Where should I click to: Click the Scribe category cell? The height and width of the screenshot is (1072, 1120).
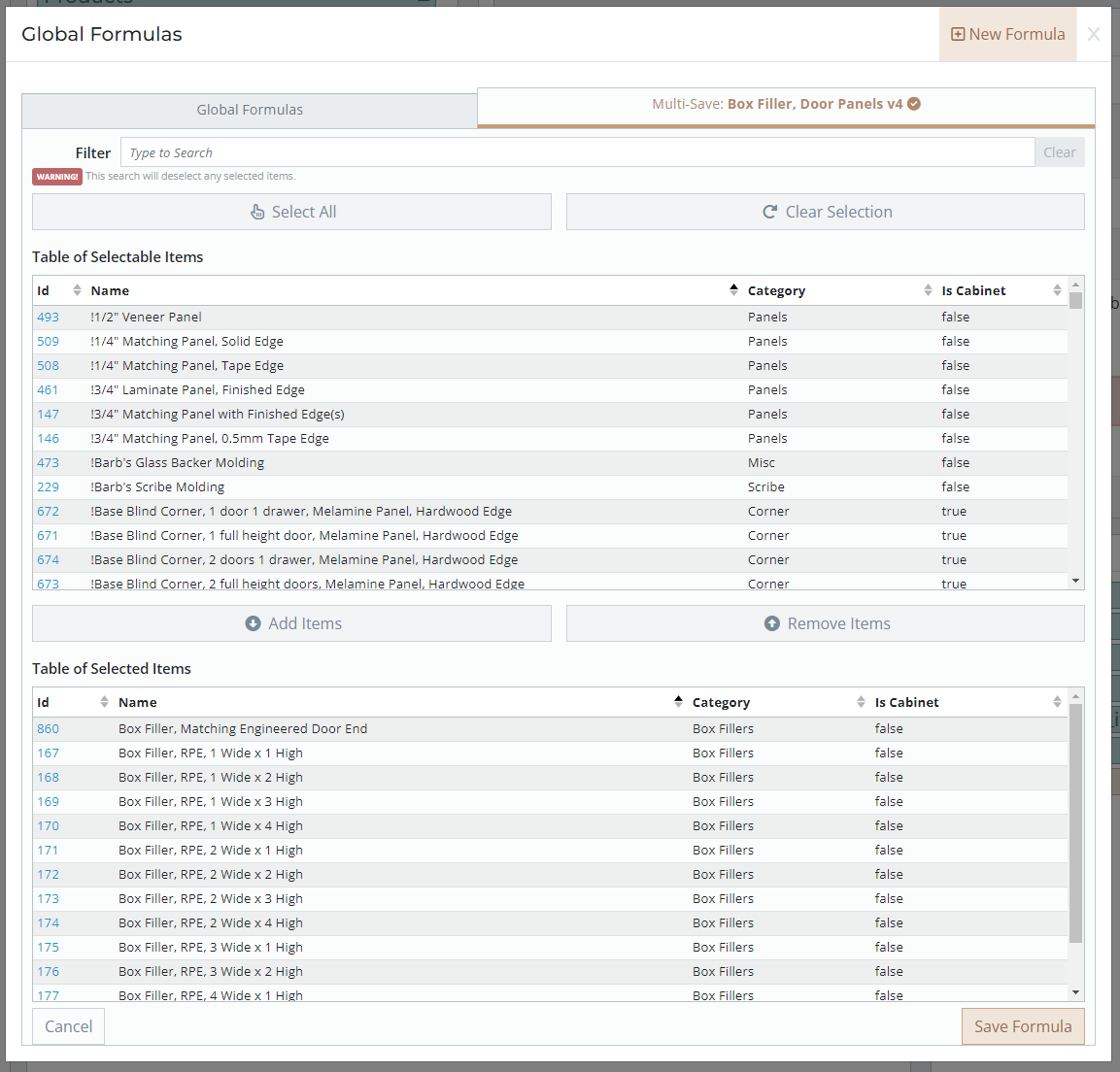click(x=765, y=487)
